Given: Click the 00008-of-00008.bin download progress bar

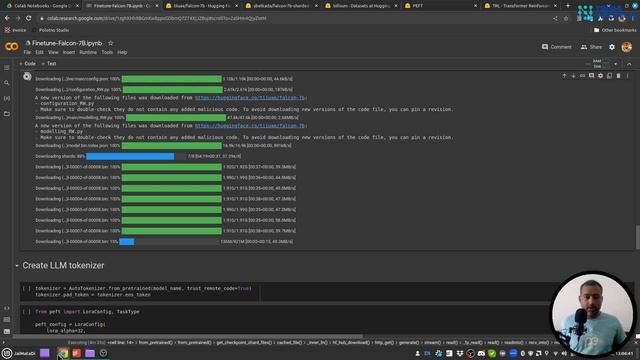Looking at the screenshot, I should point(169,242).
